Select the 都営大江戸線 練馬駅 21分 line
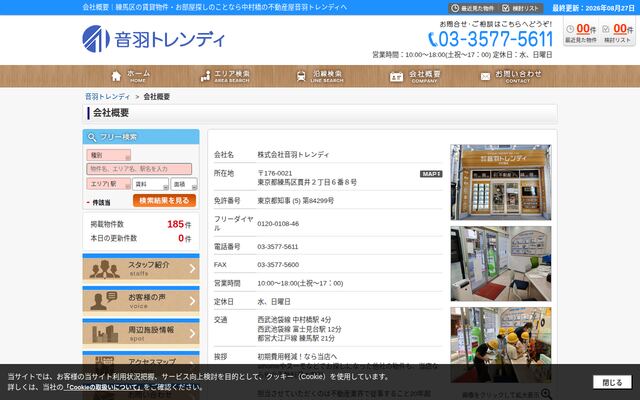The height and width of the screenshot is (400, 640). tap(296, 338)
